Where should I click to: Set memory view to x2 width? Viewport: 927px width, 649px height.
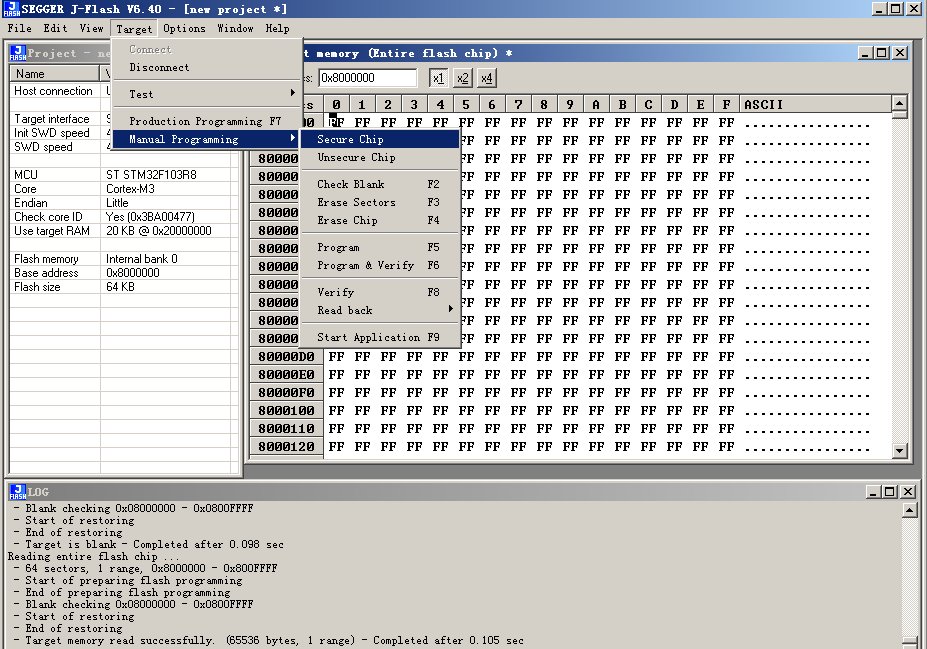(x=462, y=78)
